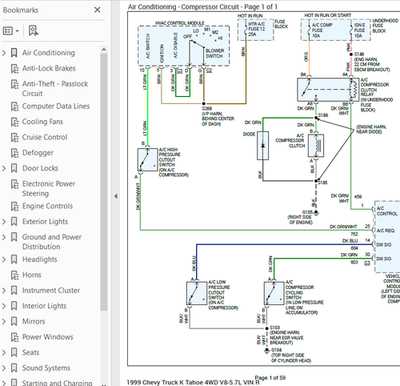This screenshot has height=386, width=400.
Task: Open the bookmarks options menu dropdown
Action: pyautogui.click(x=11, y=31)
